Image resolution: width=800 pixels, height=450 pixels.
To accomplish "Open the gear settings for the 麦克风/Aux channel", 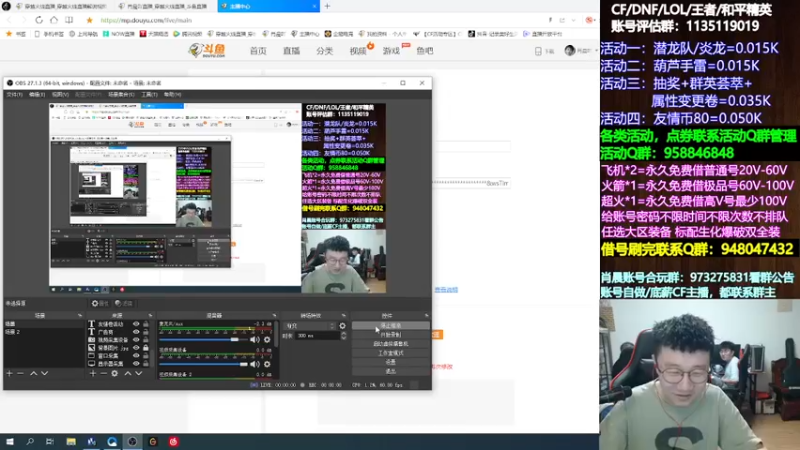I will pos(267,340).
